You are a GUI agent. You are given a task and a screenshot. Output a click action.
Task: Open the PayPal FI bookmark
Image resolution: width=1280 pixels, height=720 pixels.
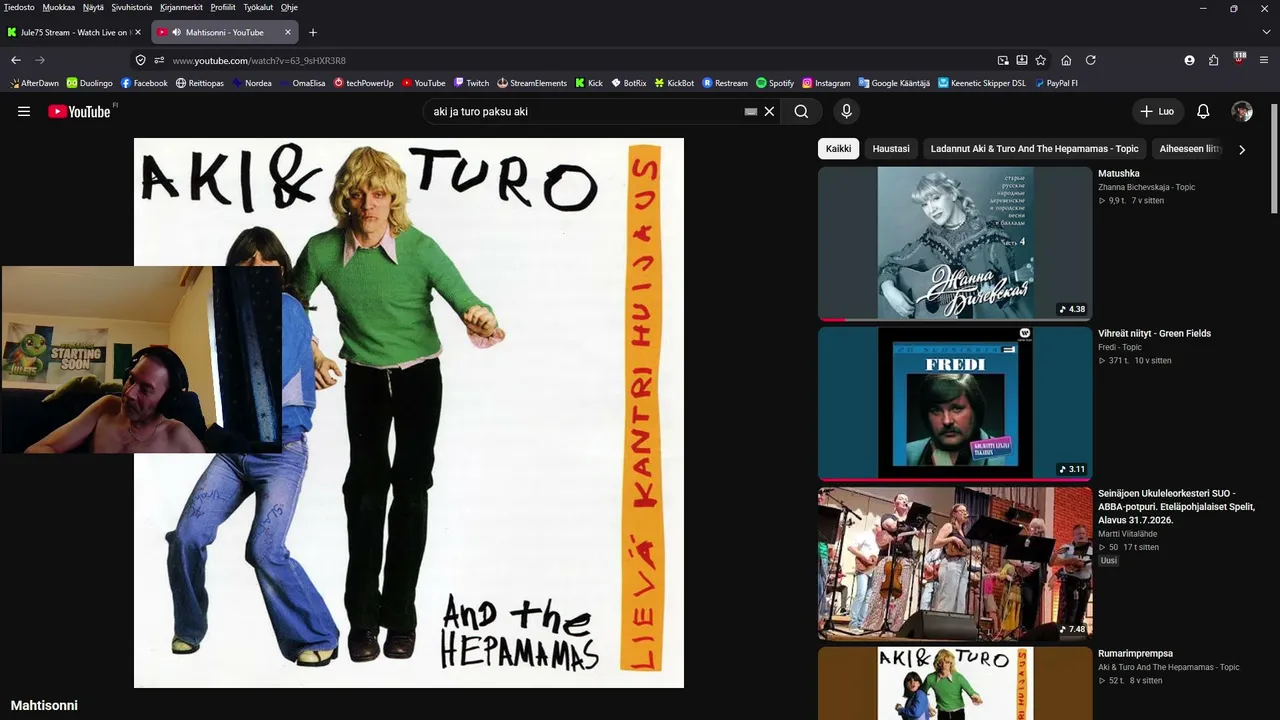point(1056,83)
